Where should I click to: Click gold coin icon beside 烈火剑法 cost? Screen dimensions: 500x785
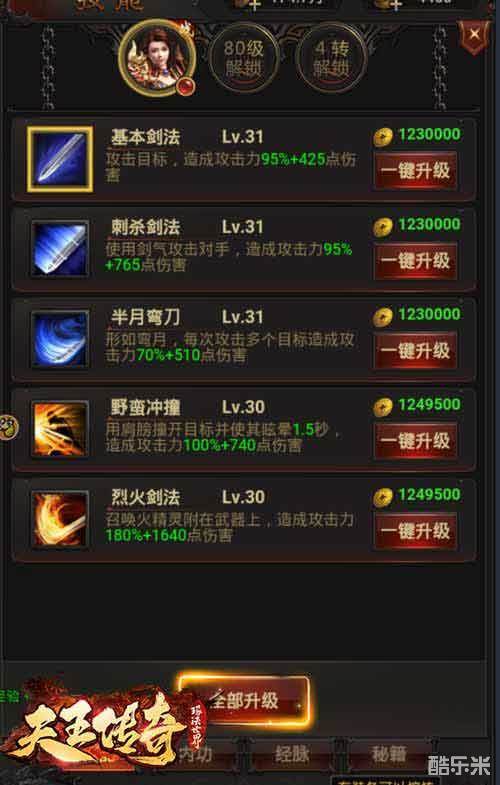pos(383,497)
